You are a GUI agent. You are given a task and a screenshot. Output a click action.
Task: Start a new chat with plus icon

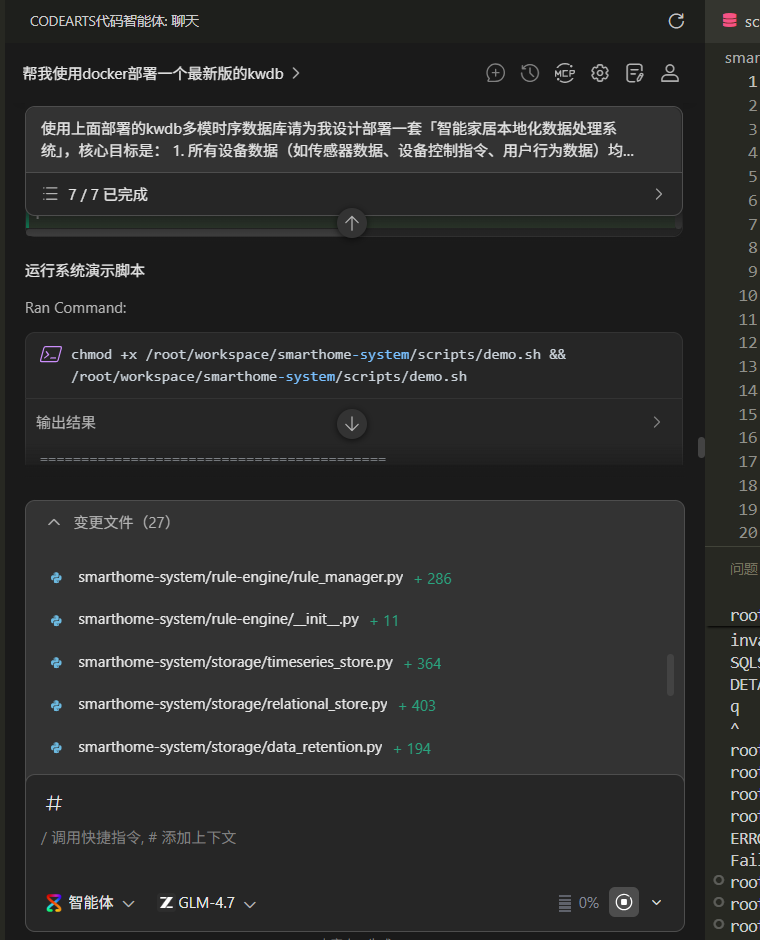pyautogui.click(x=495, y=73)
